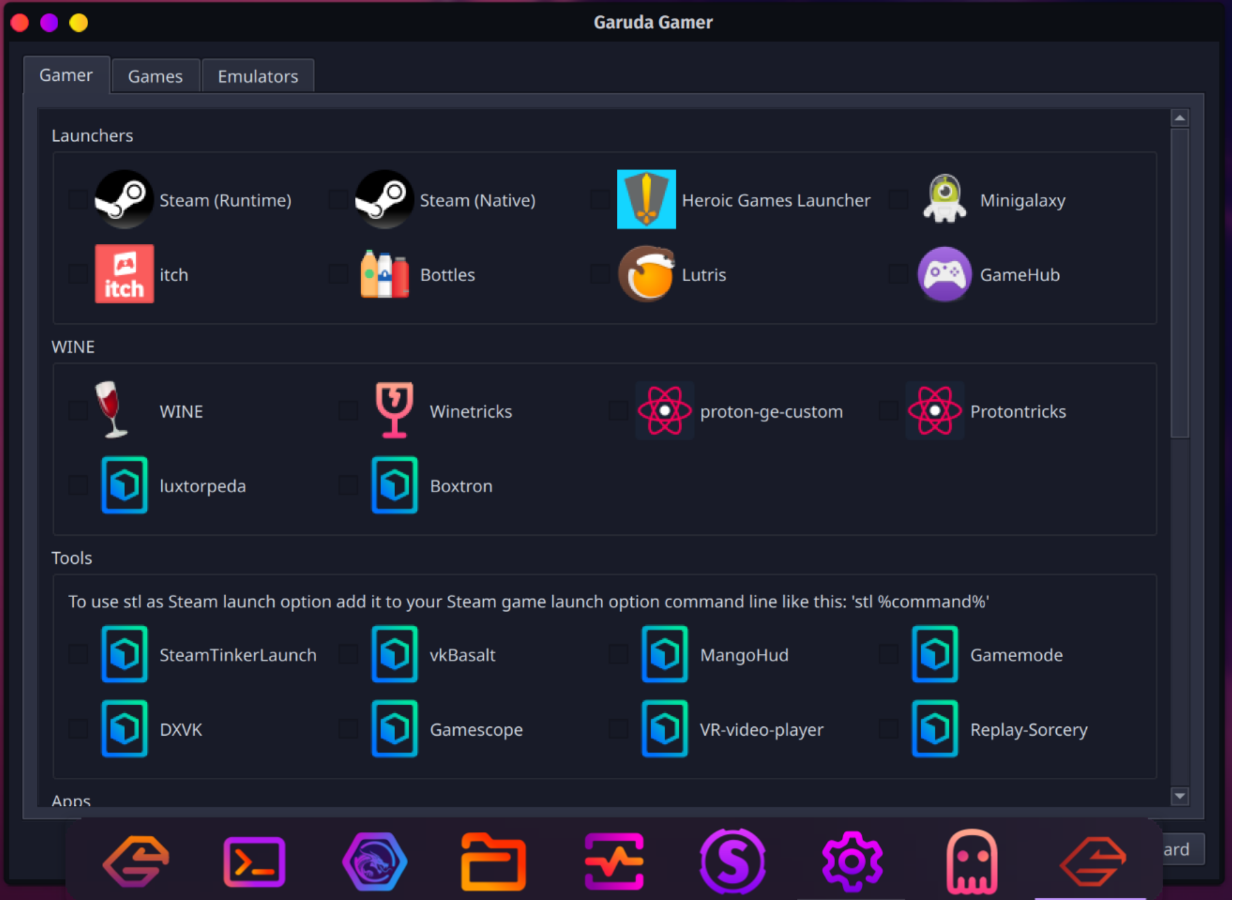
Task: Check the Winetricks install checkbox
Action: pos(347,409)
